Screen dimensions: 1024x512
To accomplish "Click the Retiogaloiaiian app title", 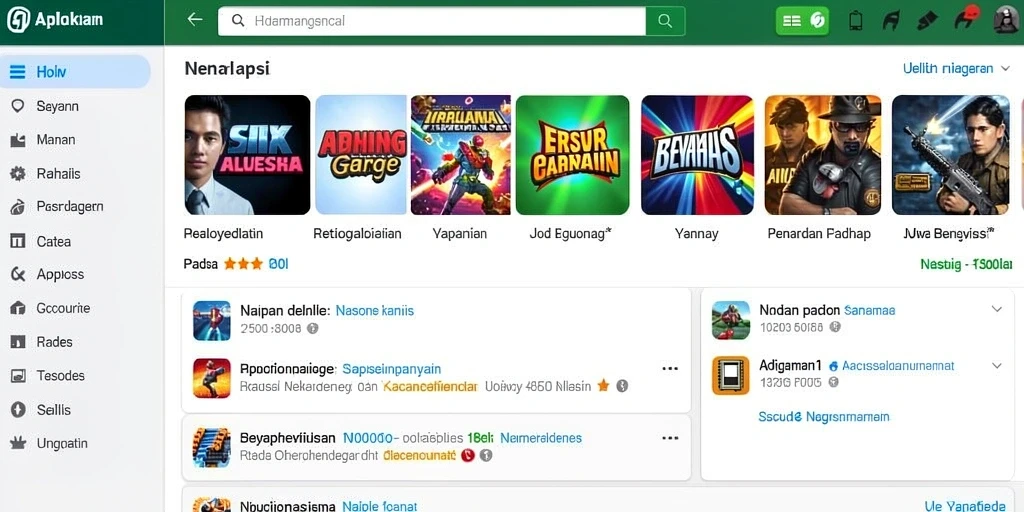I will [357, 233].
